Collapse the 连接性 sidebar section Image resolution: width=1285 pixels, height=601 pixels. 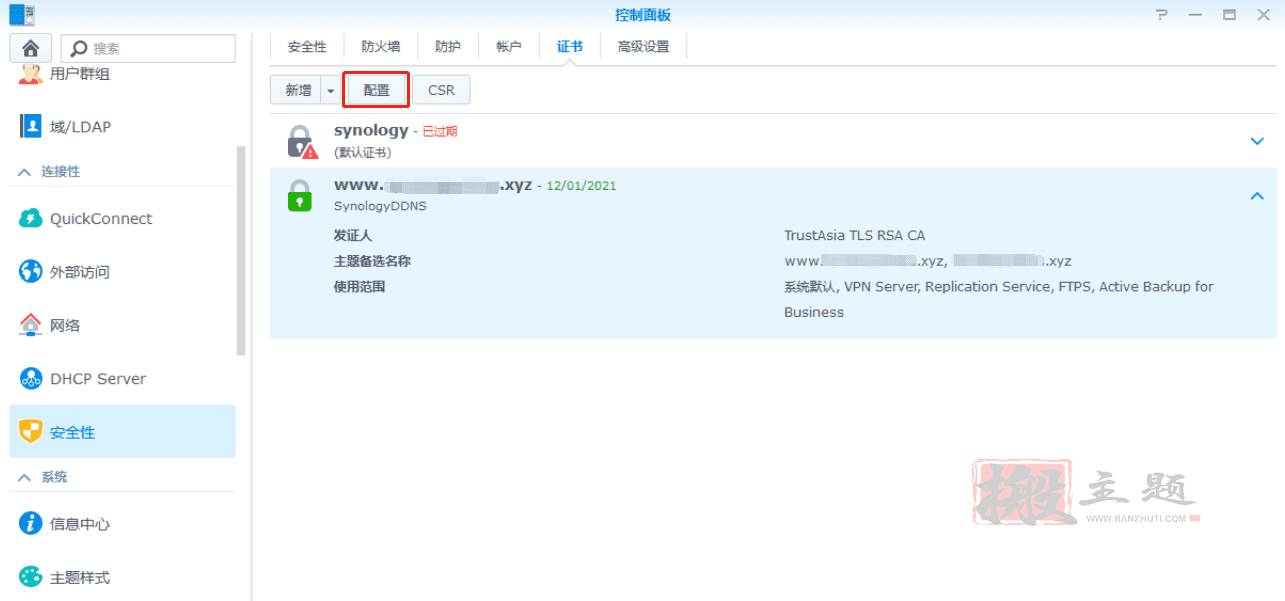(24, 172)
